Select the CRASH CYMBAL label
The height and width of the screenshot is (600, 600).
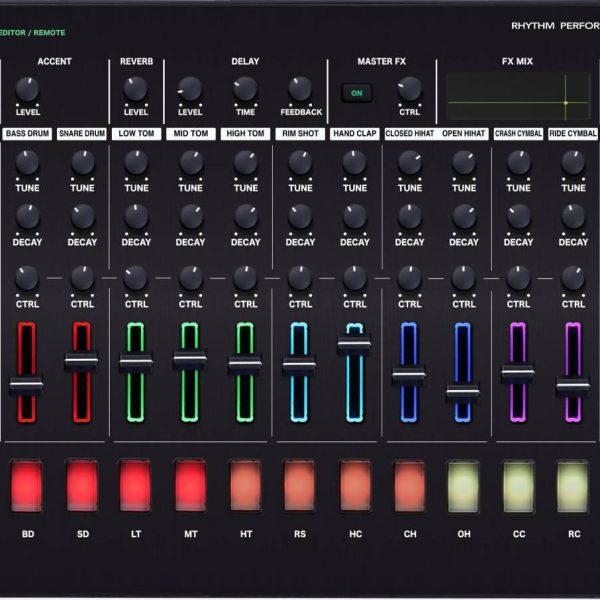point(518,134)
